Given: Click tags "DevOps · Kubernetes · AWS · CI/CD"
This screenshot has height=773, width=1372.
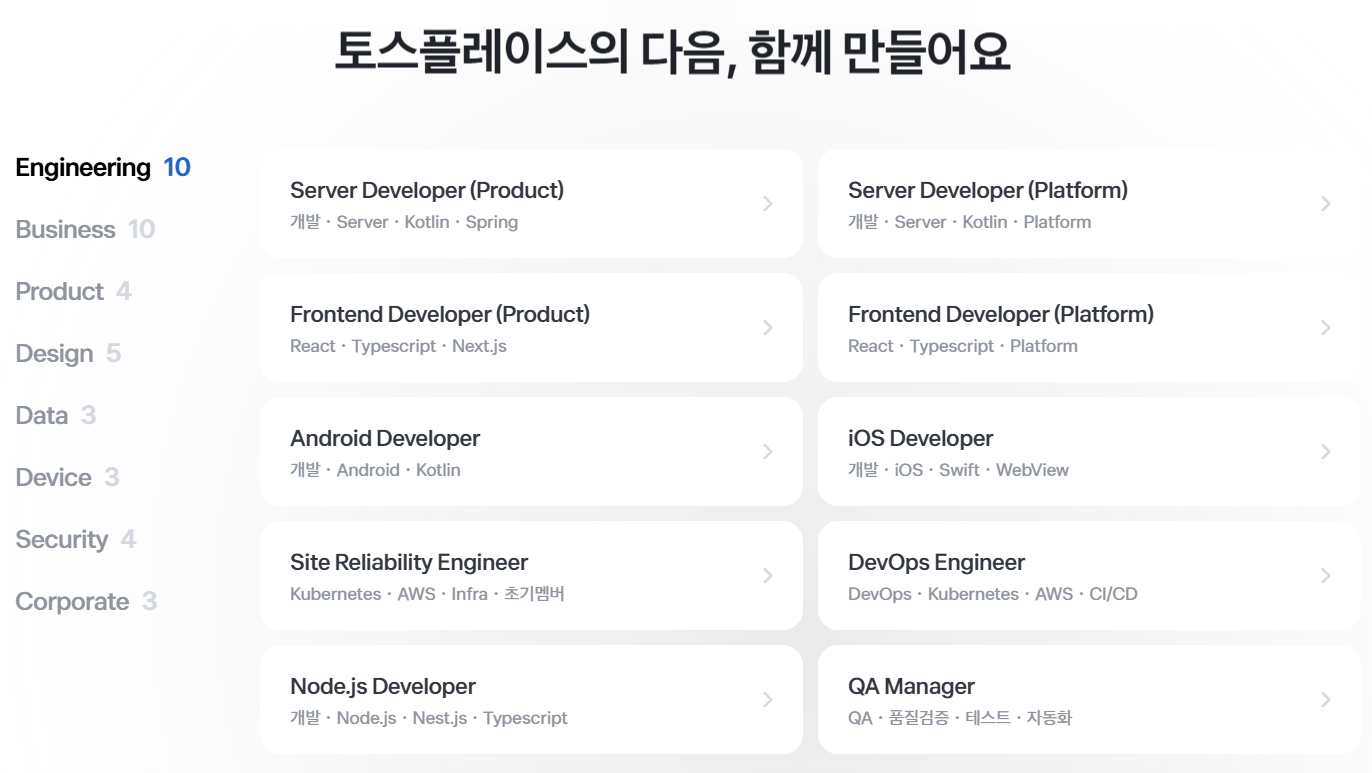Looking at the screenshot, I should [993, 594].
